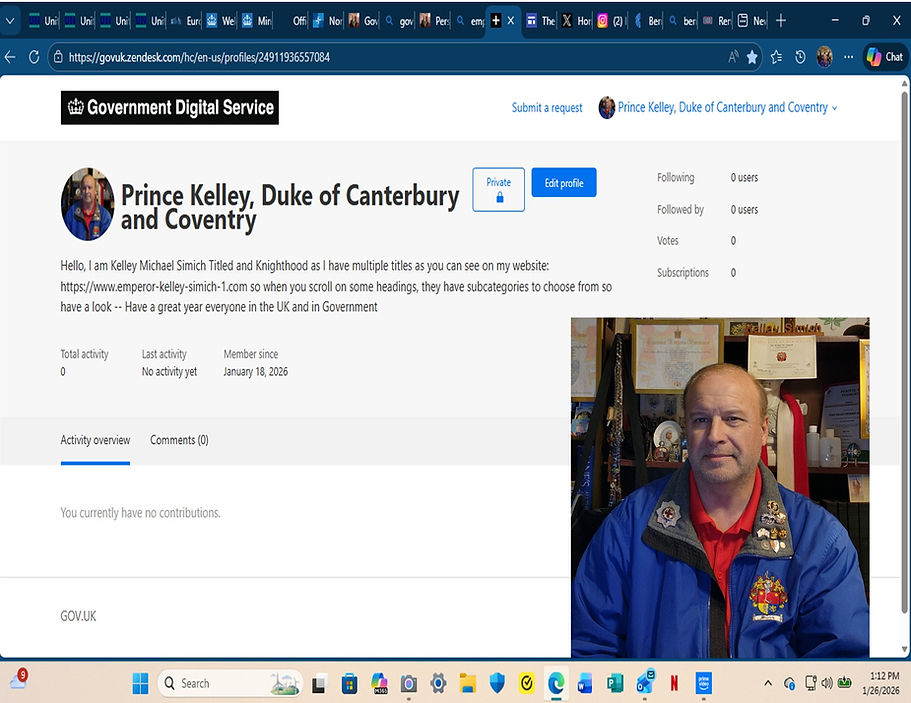
Task: Launch Microsoft Store from taskbar
Action: pyautogui.click(x=349, y=684)
